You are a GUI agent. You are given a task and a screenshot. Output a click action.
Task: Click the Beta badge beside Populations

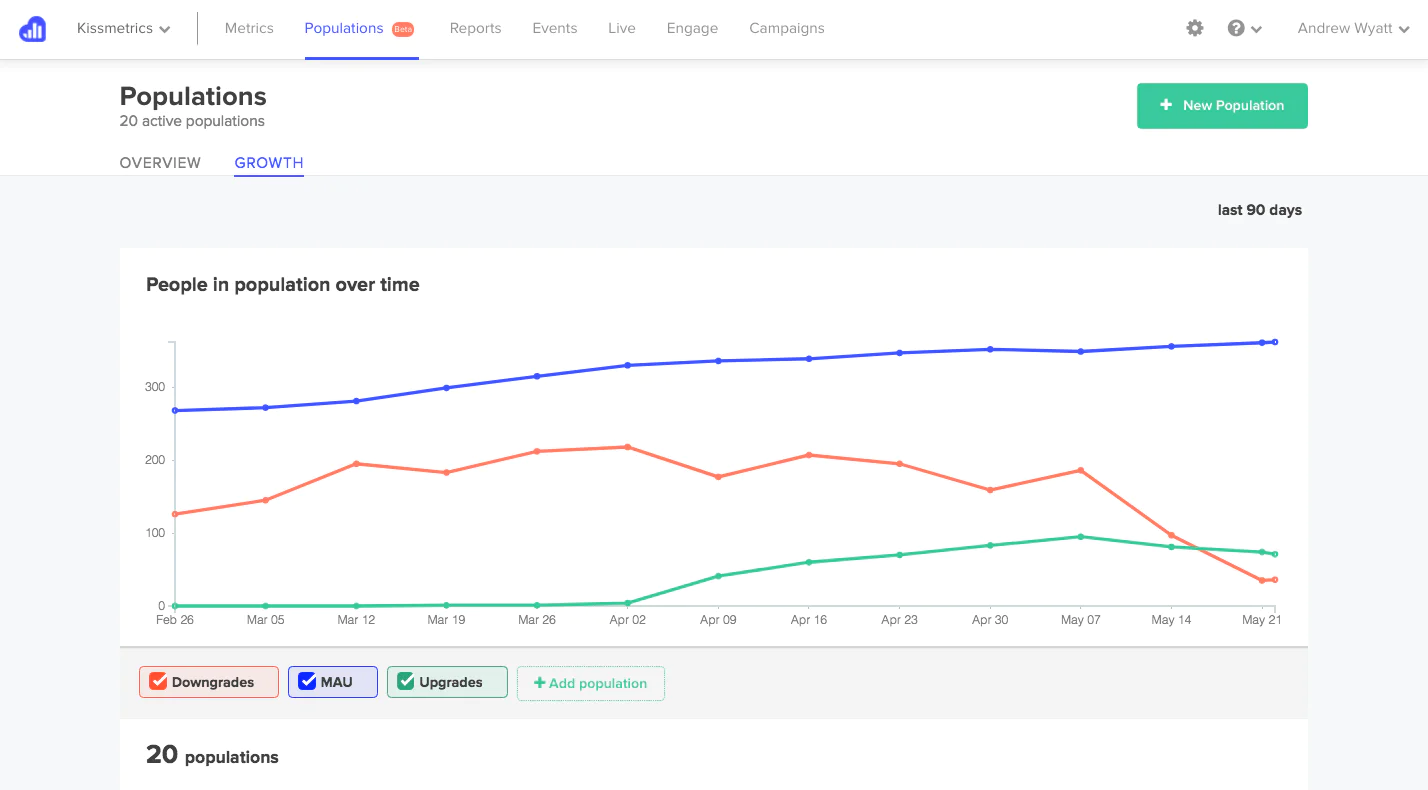[403, 29]
